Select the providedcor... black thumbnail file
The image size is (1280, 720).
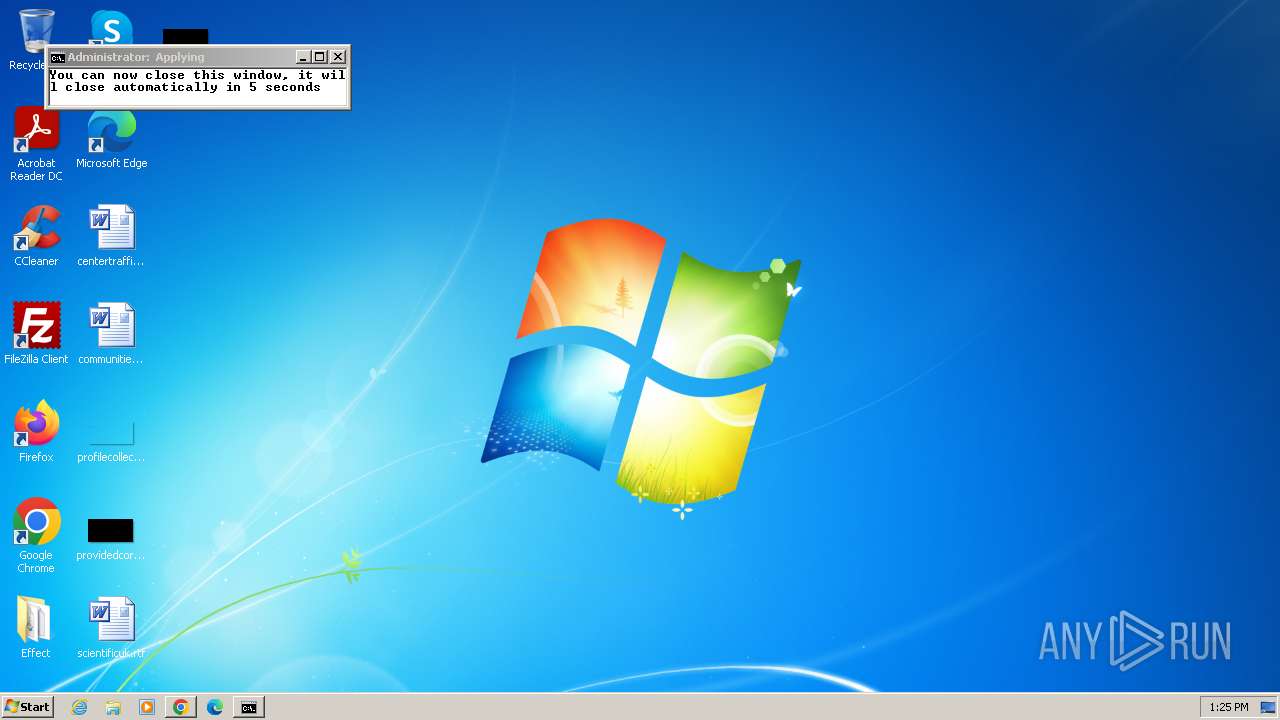point(111,538)
